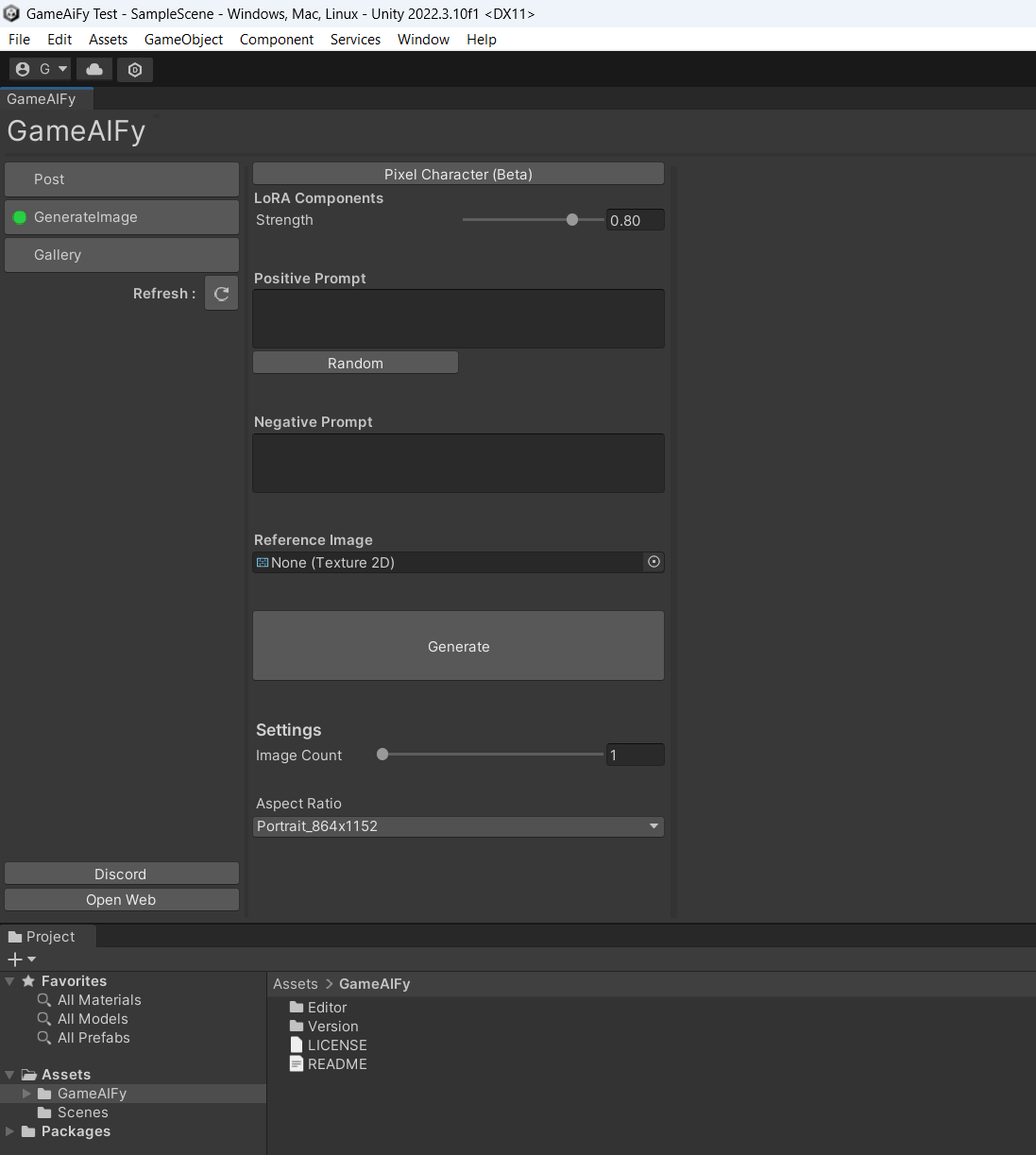The image size is (1036, 1155).
Task: Open the File menu
Action: point(19,40)
